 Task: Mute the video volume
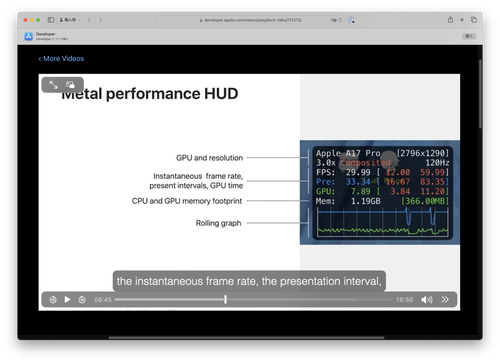coord(427,300)
